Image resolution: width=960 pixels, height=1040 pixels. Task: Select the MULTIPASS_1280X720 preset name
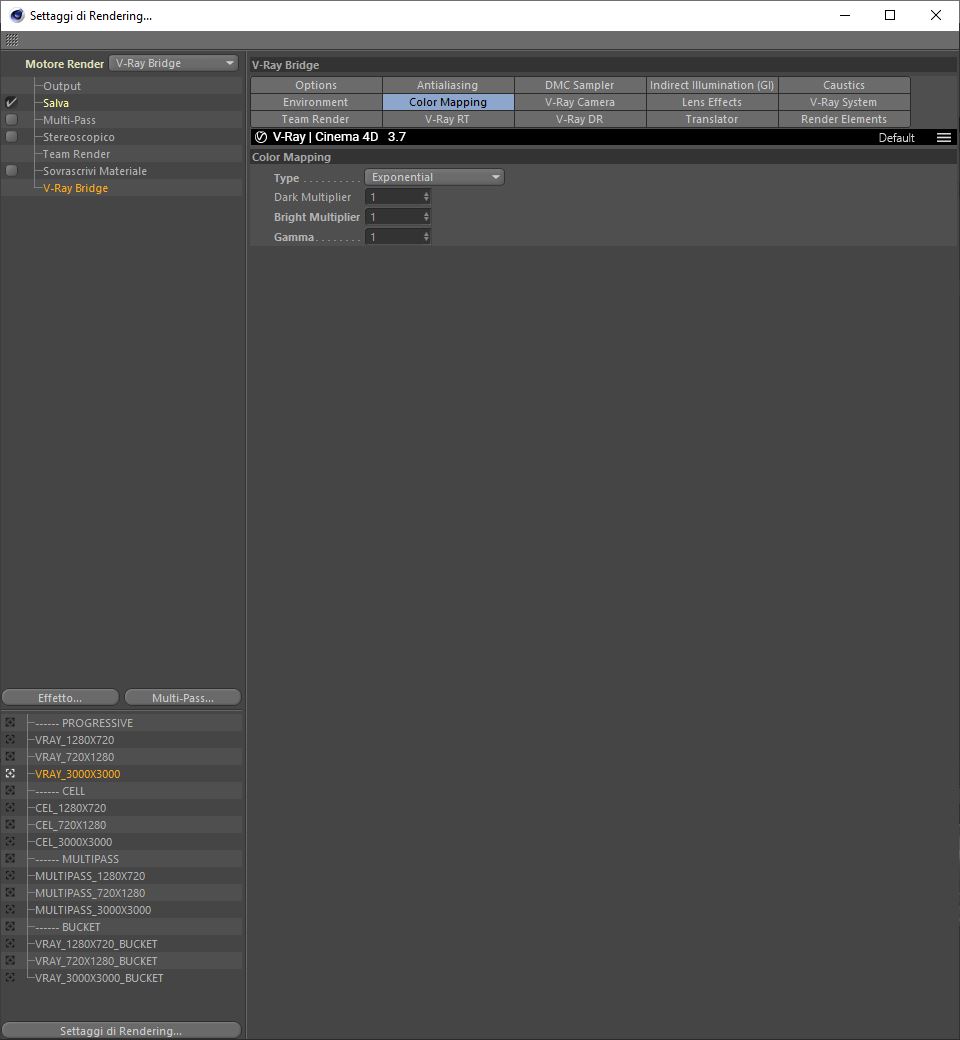coord(90,876)
